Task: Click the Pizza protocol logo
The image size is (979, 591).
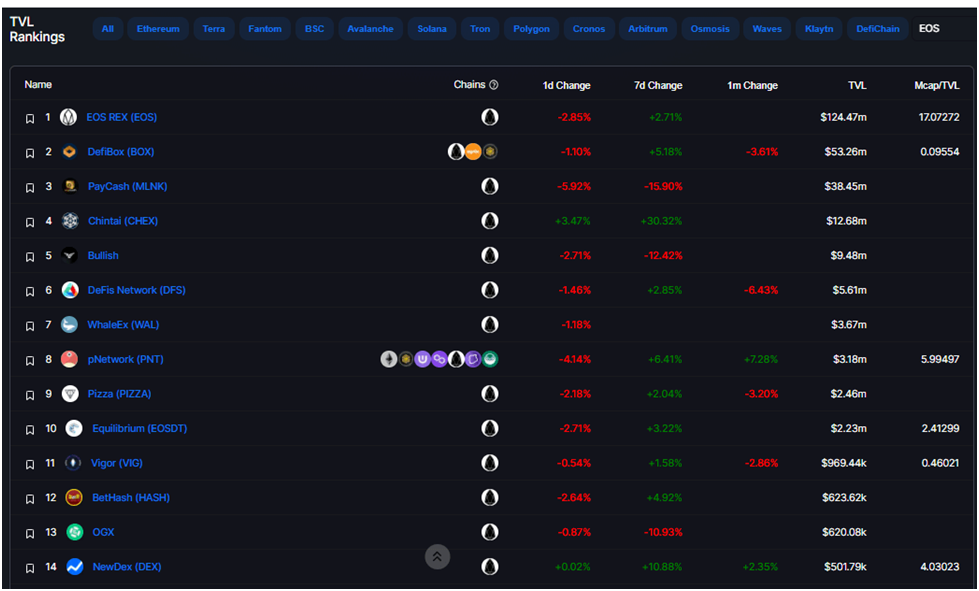Action: 70,394
